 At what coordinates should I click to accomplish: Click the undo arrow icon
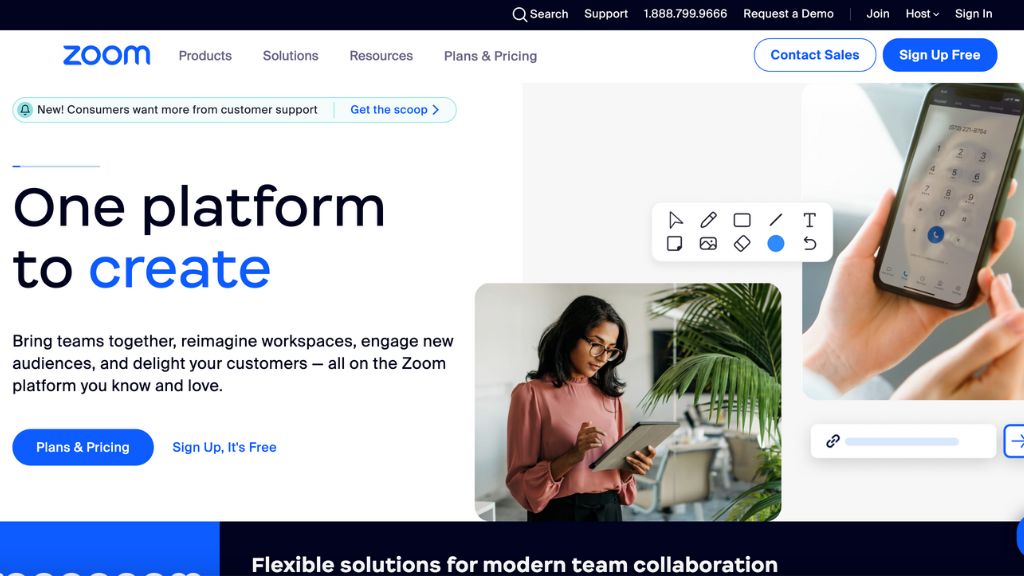tap(810, 244)
